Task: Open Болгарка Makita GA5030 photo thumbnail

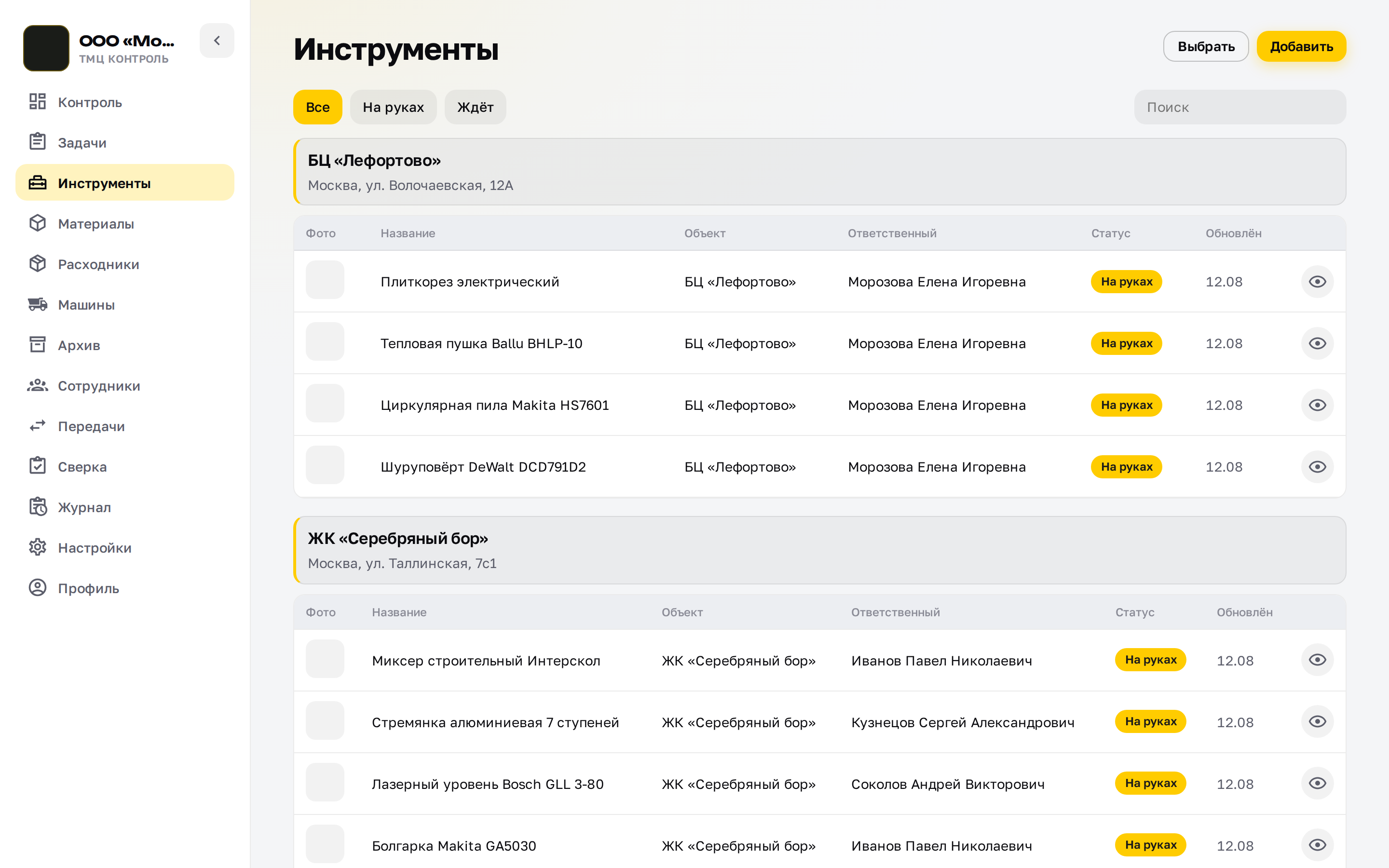Action: point(325,844)
